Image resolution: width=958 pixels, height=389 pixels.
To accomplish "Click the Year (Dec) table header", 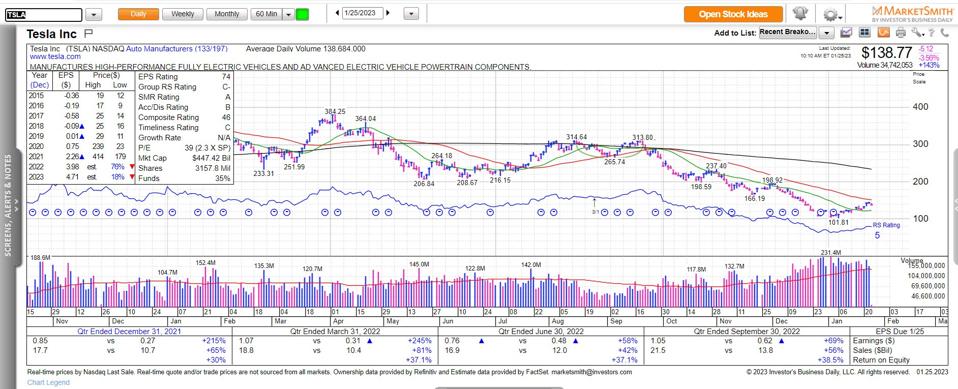I will point(39,80).
